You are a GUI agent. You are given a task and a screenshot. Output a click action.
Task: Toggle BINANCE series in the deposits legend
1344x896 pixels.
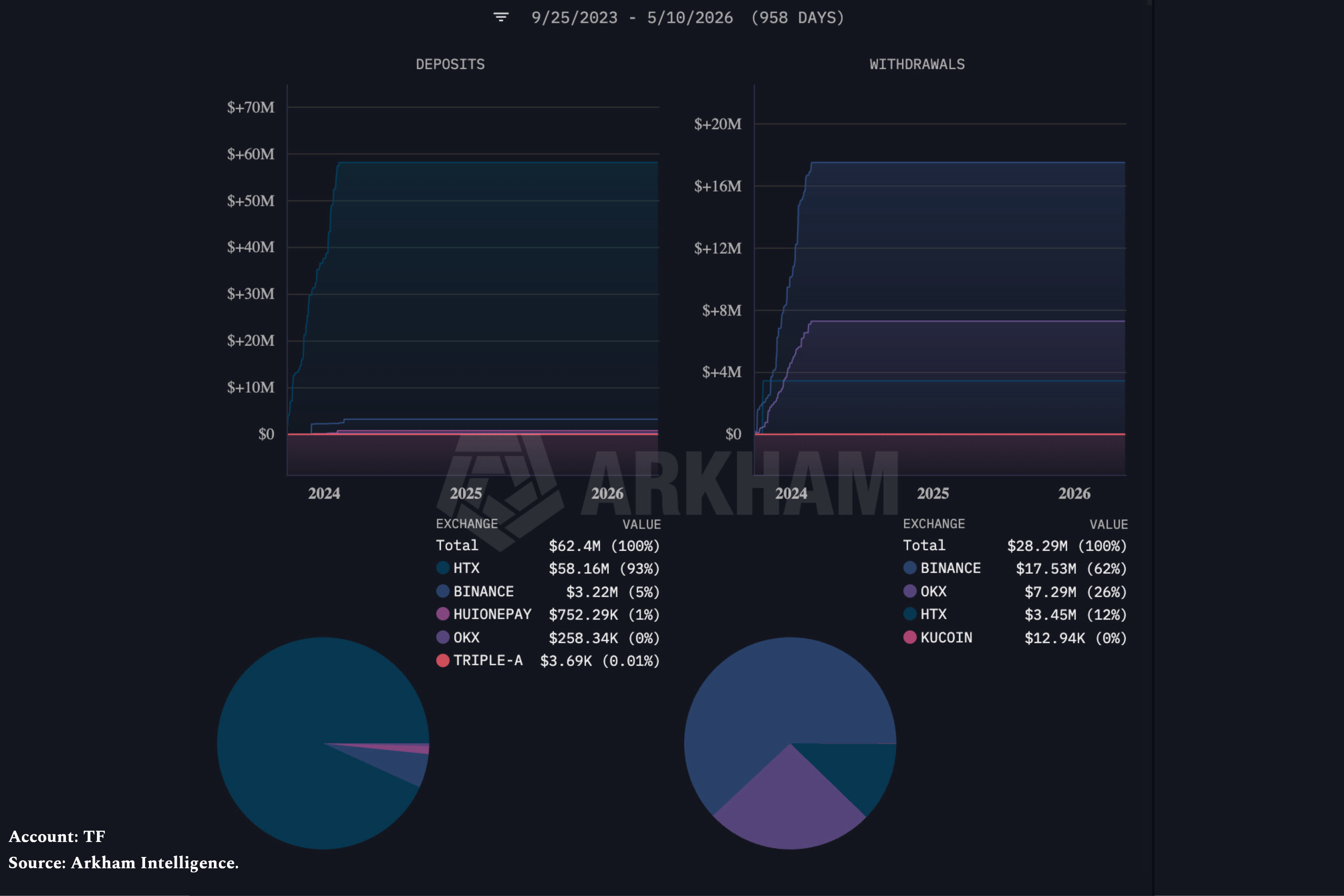[x=475, y=591]
